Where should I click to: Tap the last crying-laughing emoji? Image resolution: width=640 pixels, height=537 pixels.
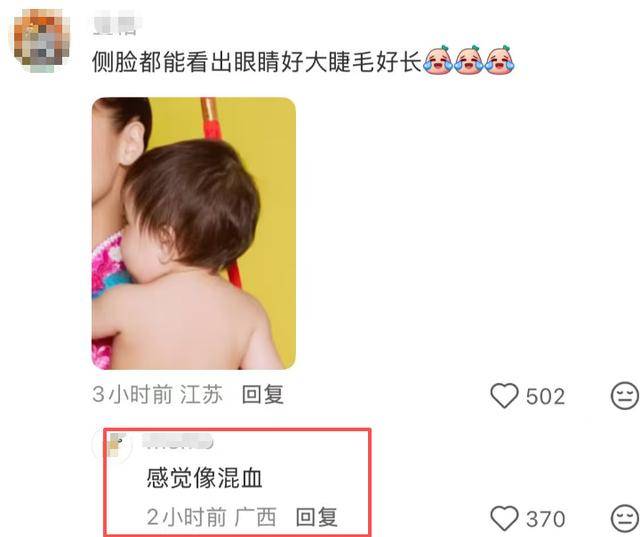(x=500, y=60)
